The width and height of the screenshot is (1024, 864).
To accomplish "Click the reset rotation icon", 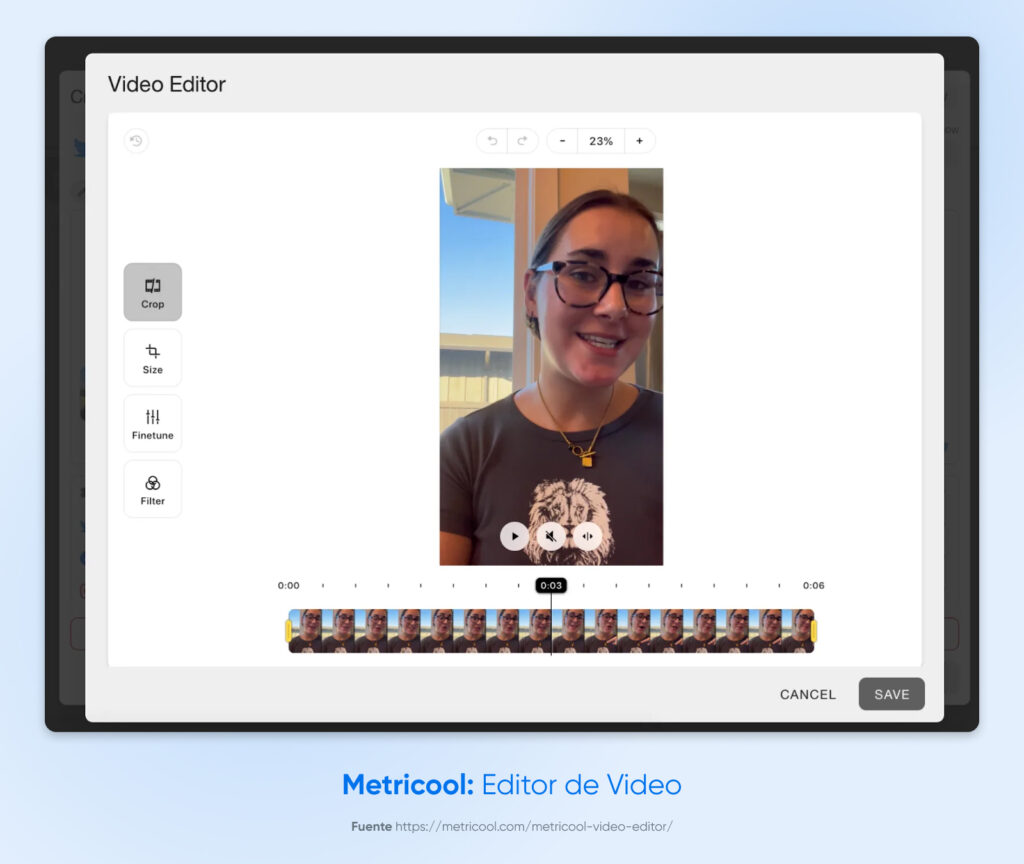I will tap(135, 141).
